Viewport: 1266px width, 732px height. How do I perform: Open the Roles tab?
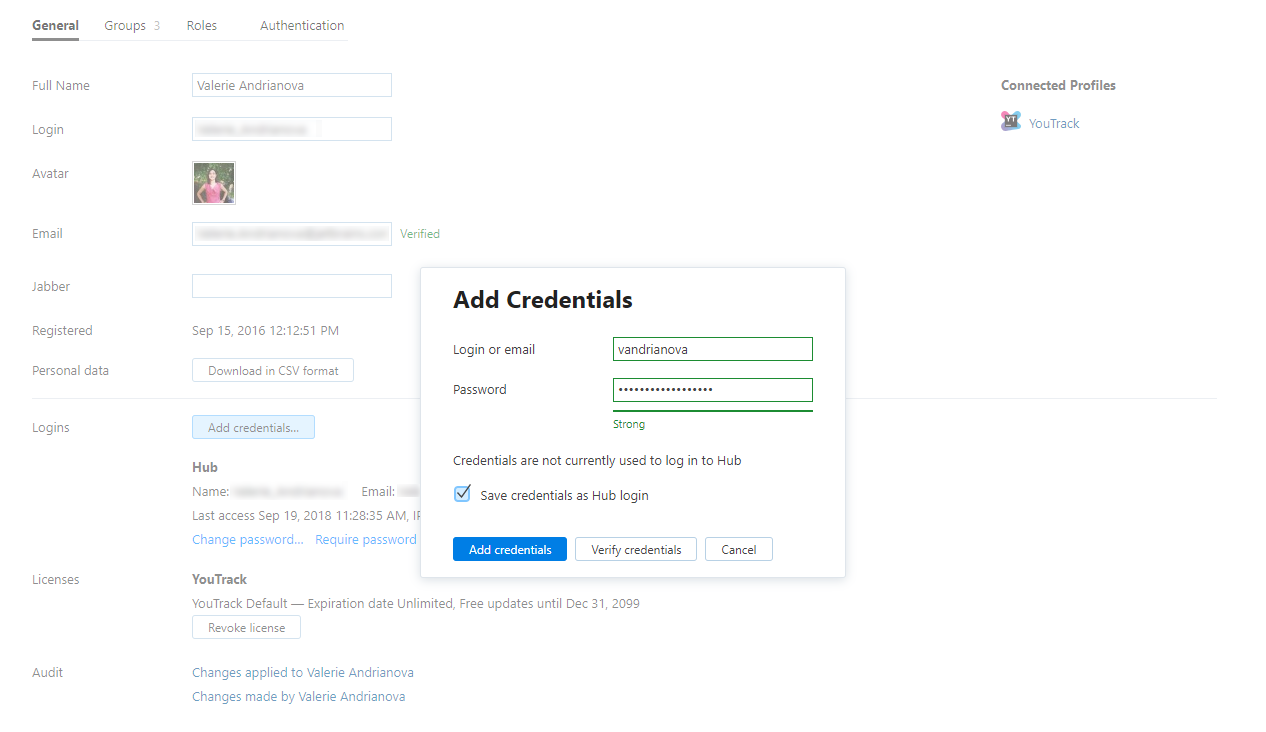pos(202,26)
